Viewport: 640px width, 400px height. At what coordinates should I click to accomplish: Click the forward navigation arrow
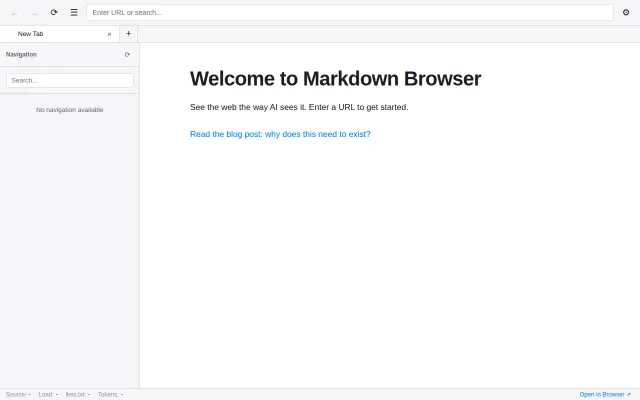(34, 13)
